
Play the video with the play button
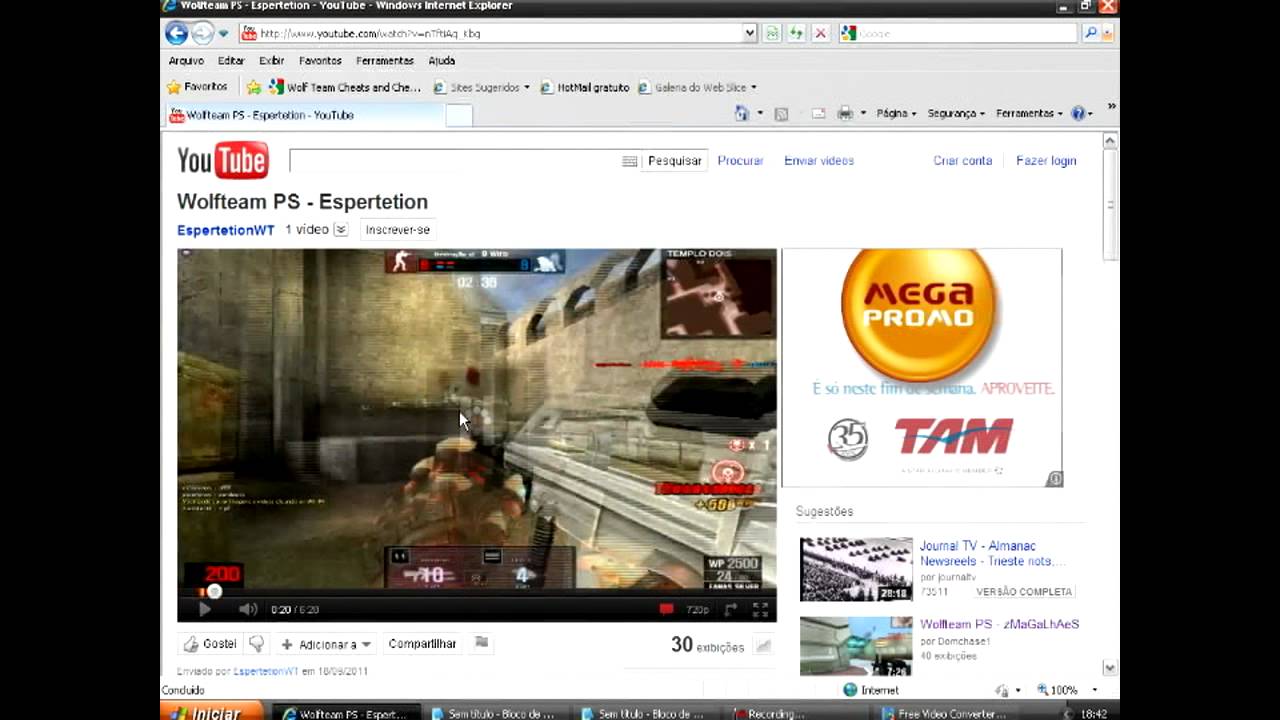point(204,609)
